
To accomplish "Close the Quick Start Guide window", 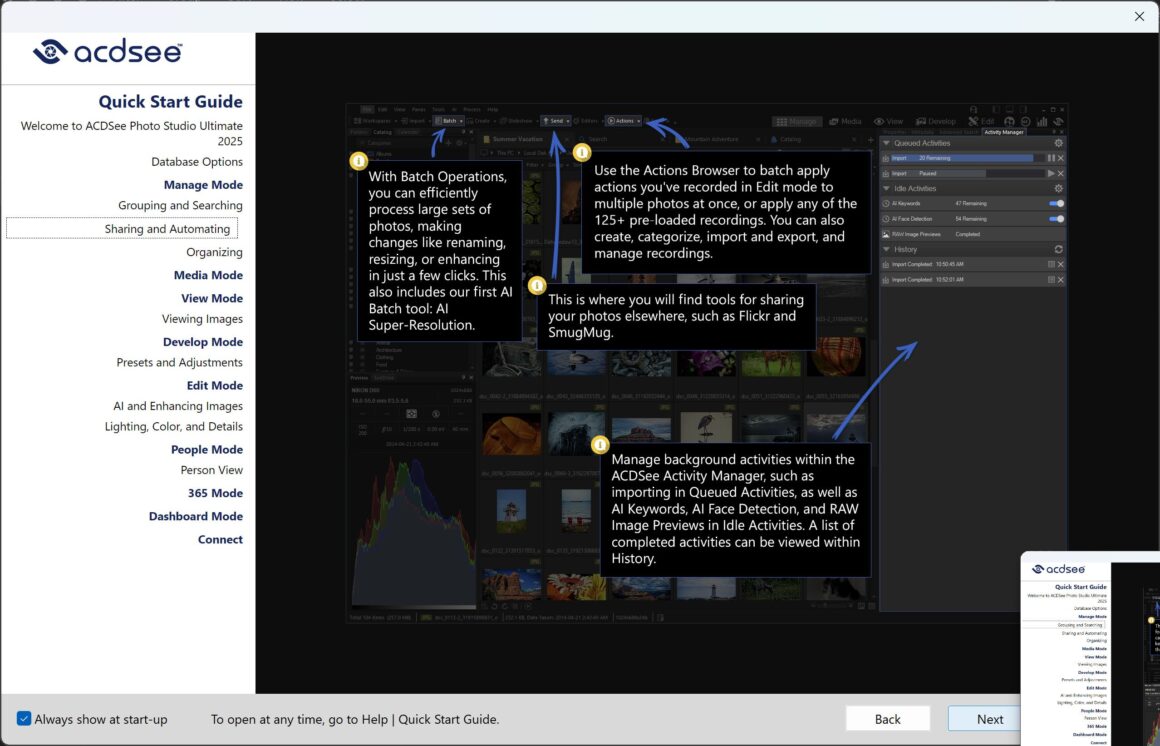I will pyautogui.click(x=1139, y=16).
